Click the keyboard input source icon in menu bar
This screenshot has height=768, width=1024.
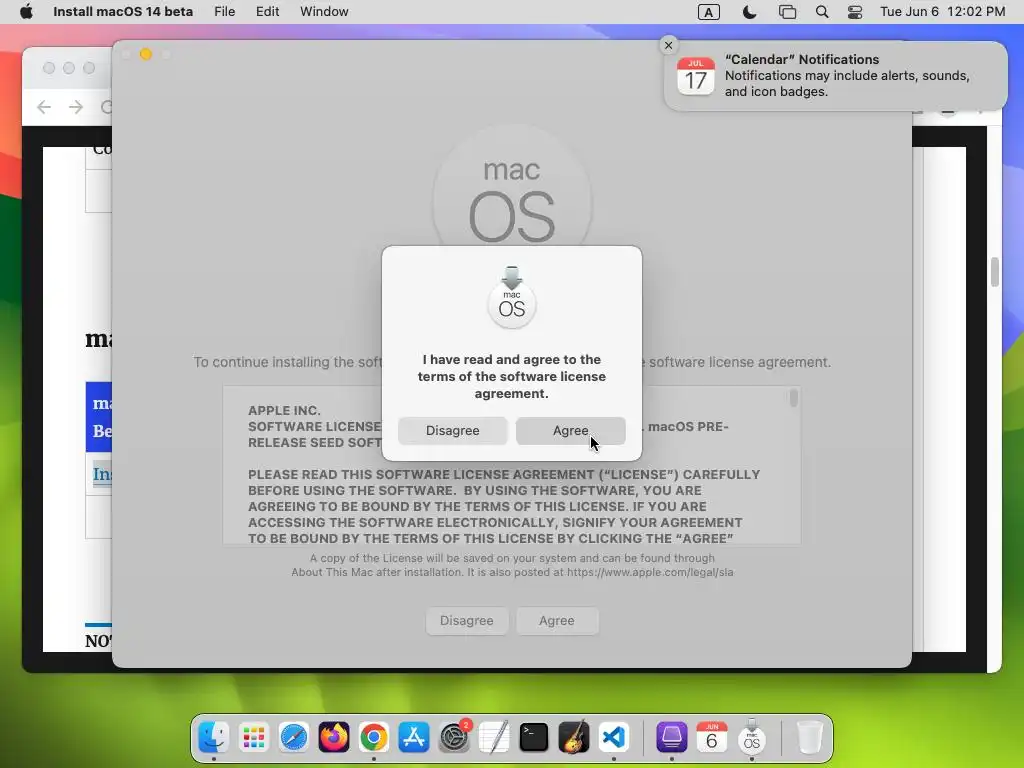(709, 12)
